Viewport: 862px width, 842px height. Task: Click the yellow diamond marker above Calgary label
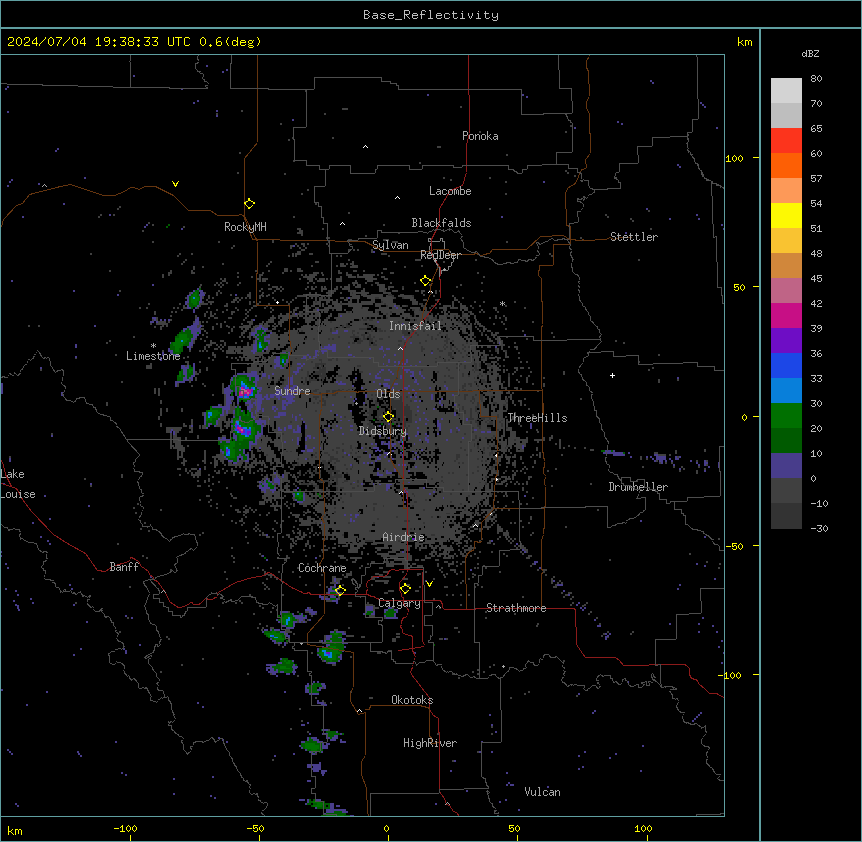click(405, 589)
